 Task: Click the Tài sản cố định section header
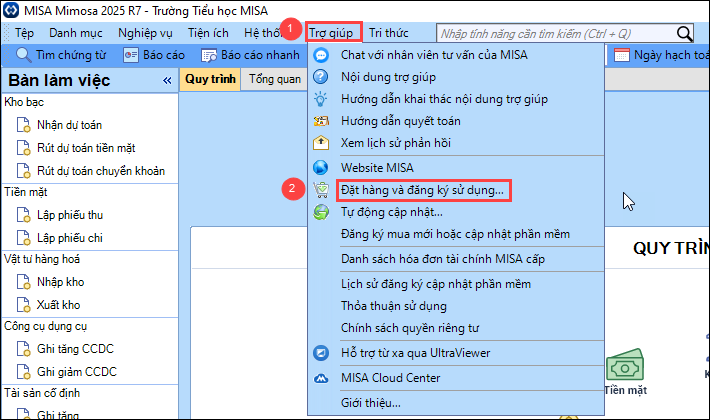(x=42, y=393)
